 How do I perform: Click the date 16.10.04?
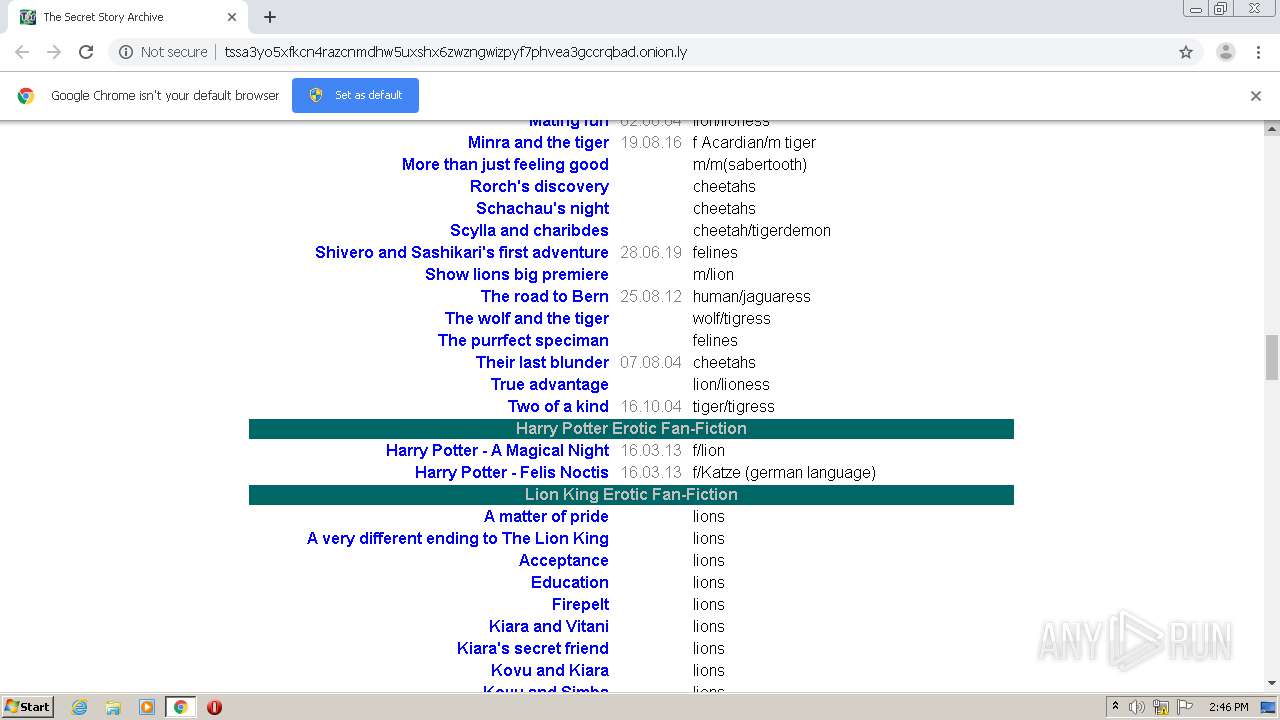(x=651, y=406)
